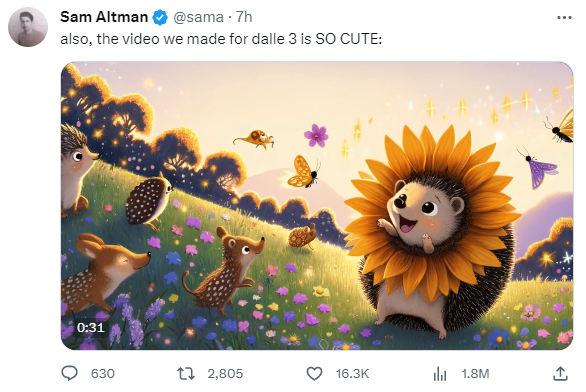The width and height of the screenshot is (586, 392).
Task: Click the Sam Altman display name
Action: 104,17
